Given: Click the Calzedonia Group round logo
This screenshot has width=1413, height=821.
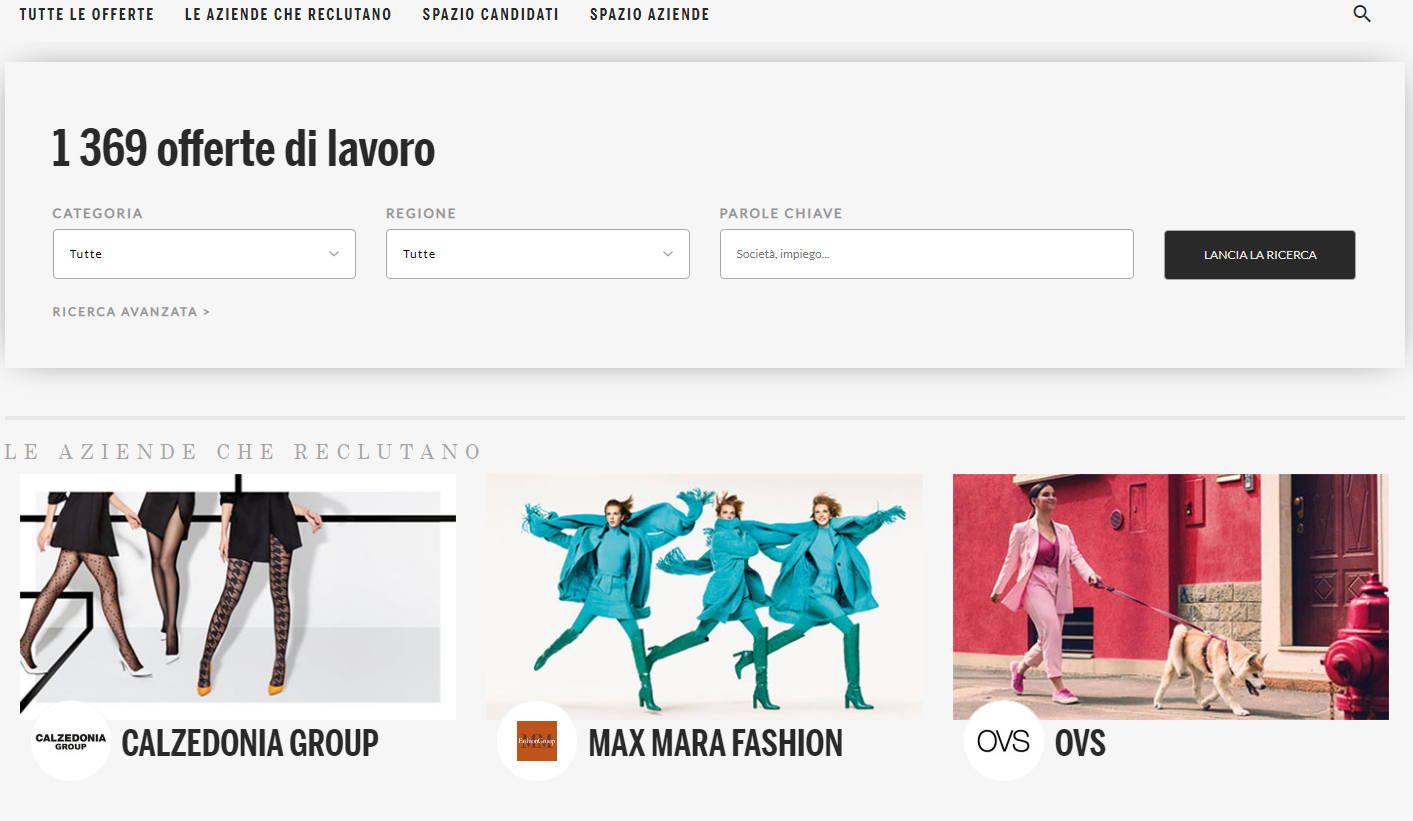Looking at the screenshot, I should click(70, 741).
